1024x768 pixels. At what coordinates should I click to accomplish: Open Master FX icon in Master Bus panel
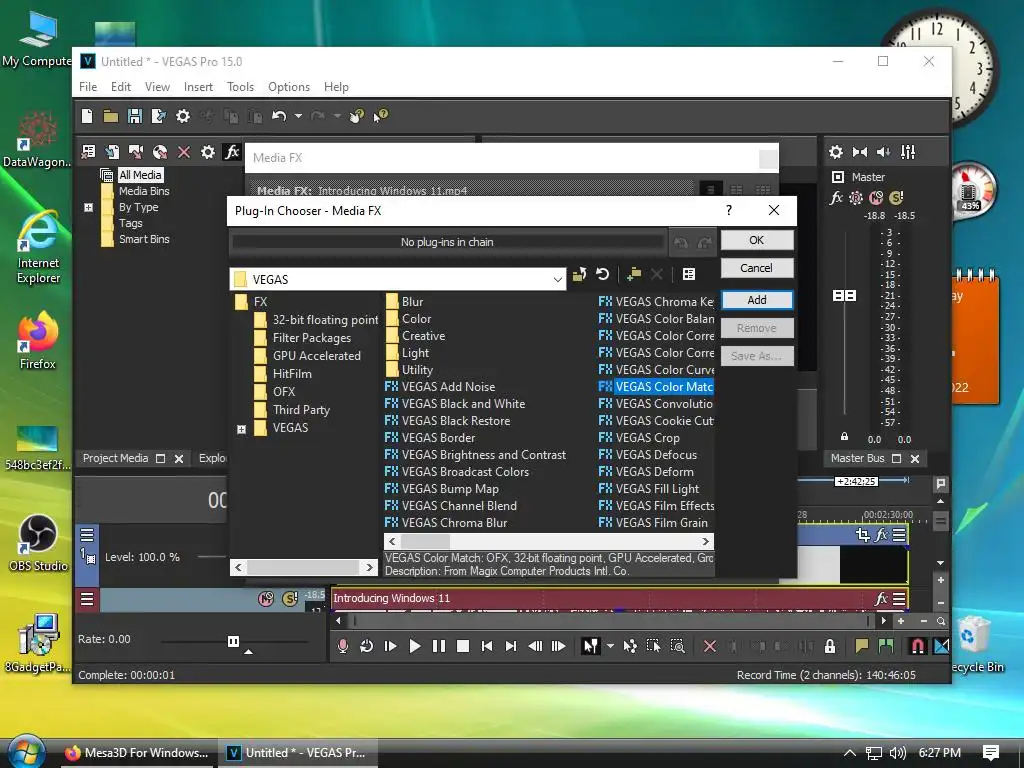836,197
